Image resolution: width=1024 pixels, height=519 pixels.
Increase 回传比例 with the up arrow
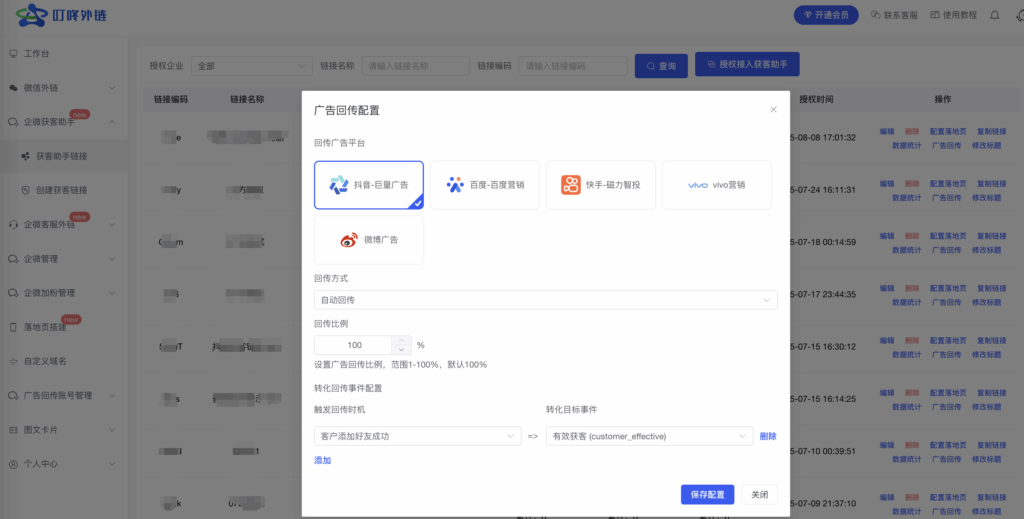(x=401, y=340)
